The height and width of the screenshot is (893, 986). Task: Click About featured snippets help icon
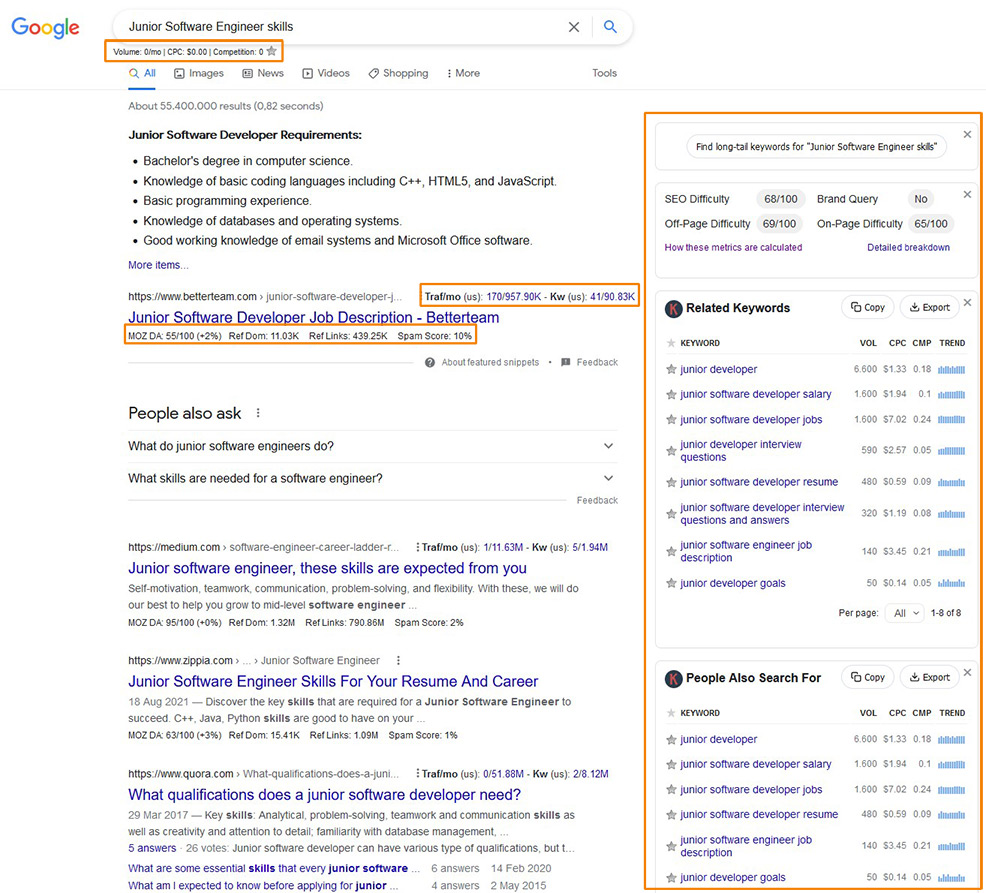[429, 362]
